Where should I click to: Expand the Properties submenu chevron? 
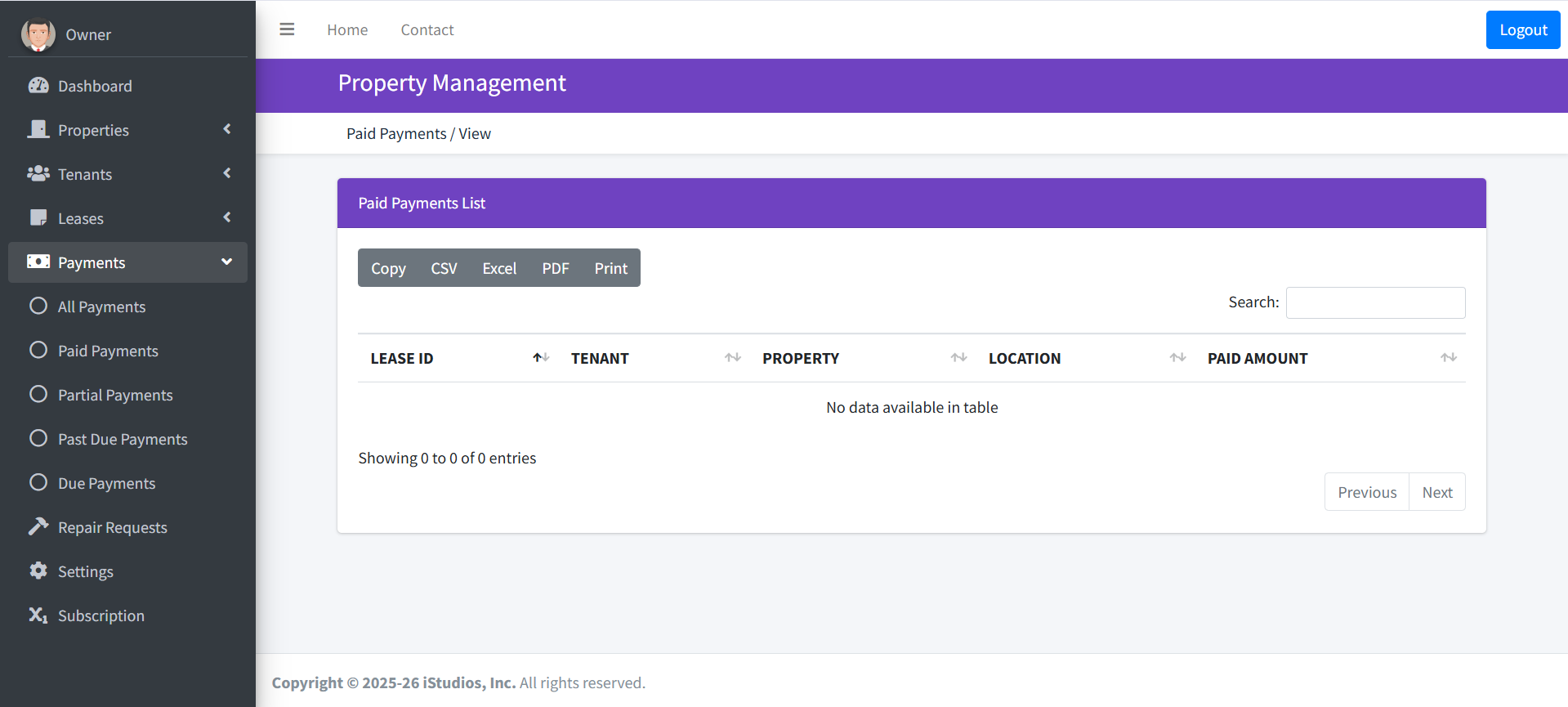pyautogui.click(x=227, y=129)
